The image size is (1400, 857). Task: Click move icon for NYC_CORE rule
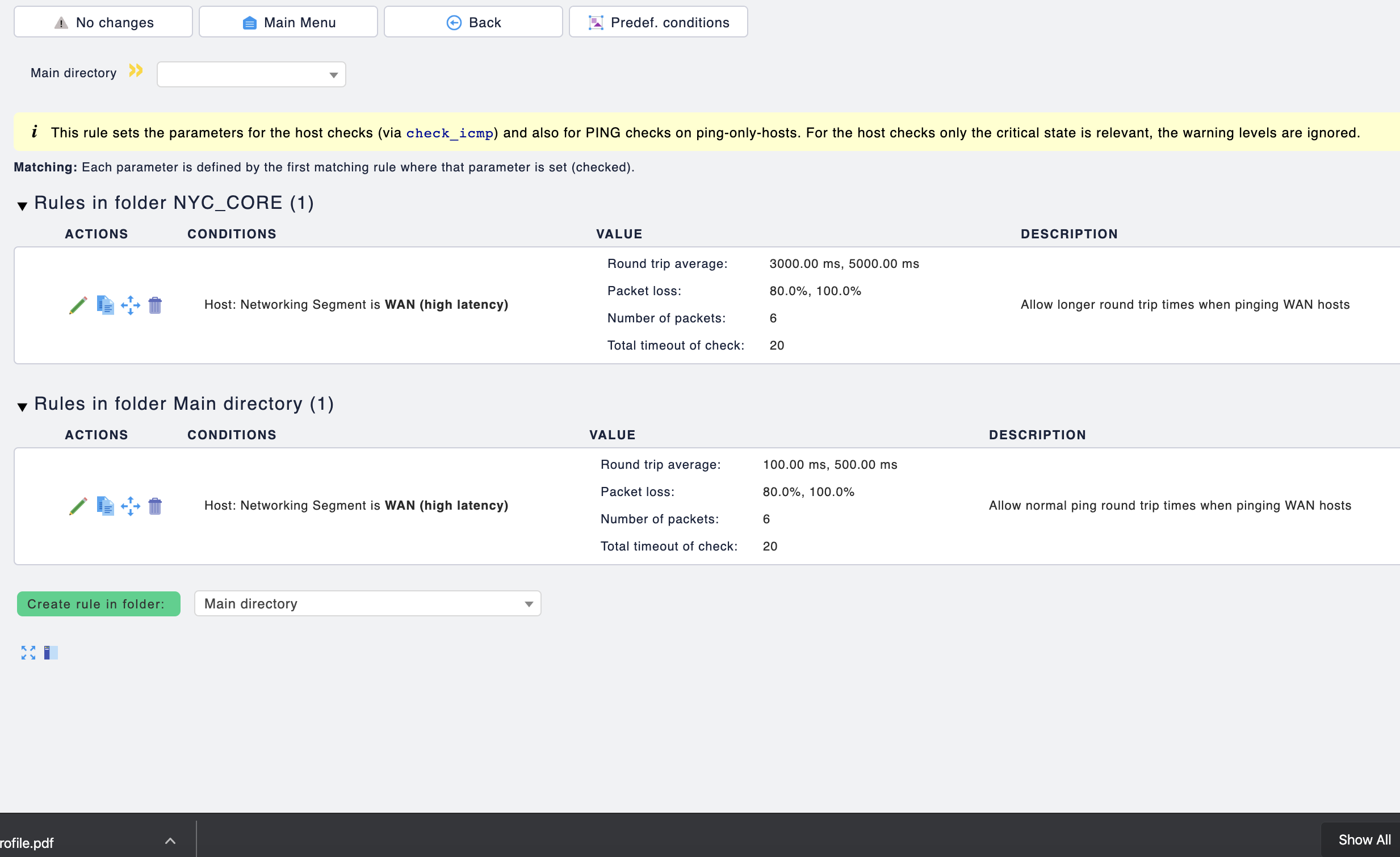(130, 305)
